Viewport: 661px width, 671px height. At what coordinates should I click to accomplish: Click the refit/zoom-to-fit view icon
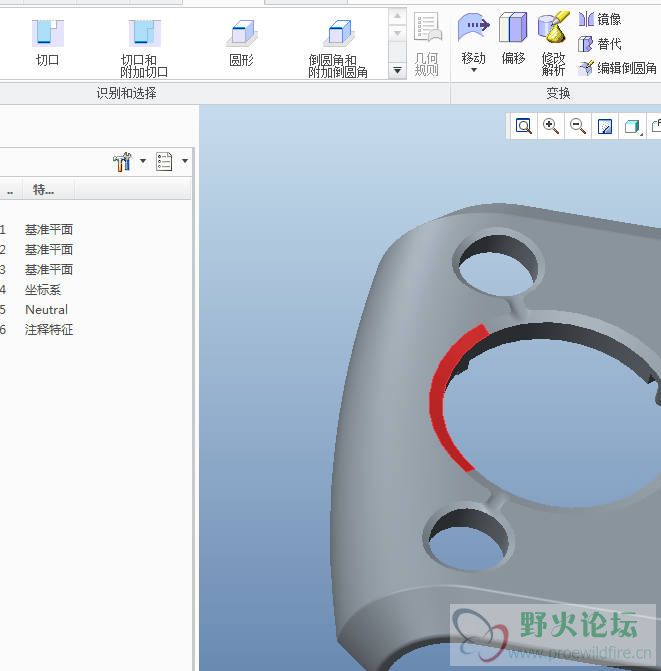click(523, 126)
